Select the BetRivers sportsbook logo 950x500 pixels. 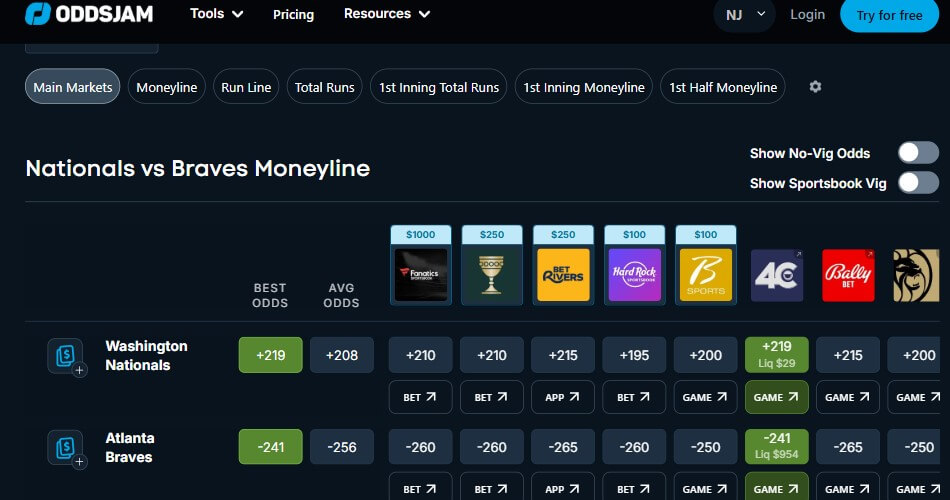pyautogui.click(x=563, y=275)
